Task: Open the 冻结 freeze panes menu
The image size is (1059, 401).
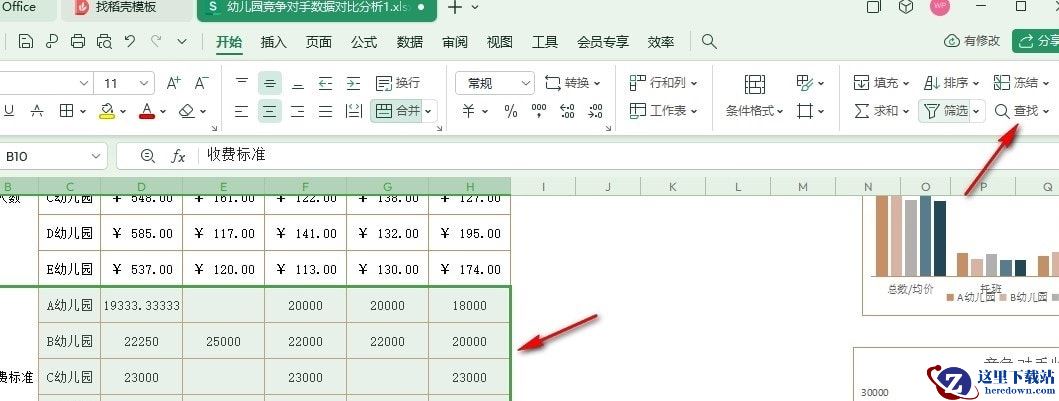Action: (x=1021, y=83)
